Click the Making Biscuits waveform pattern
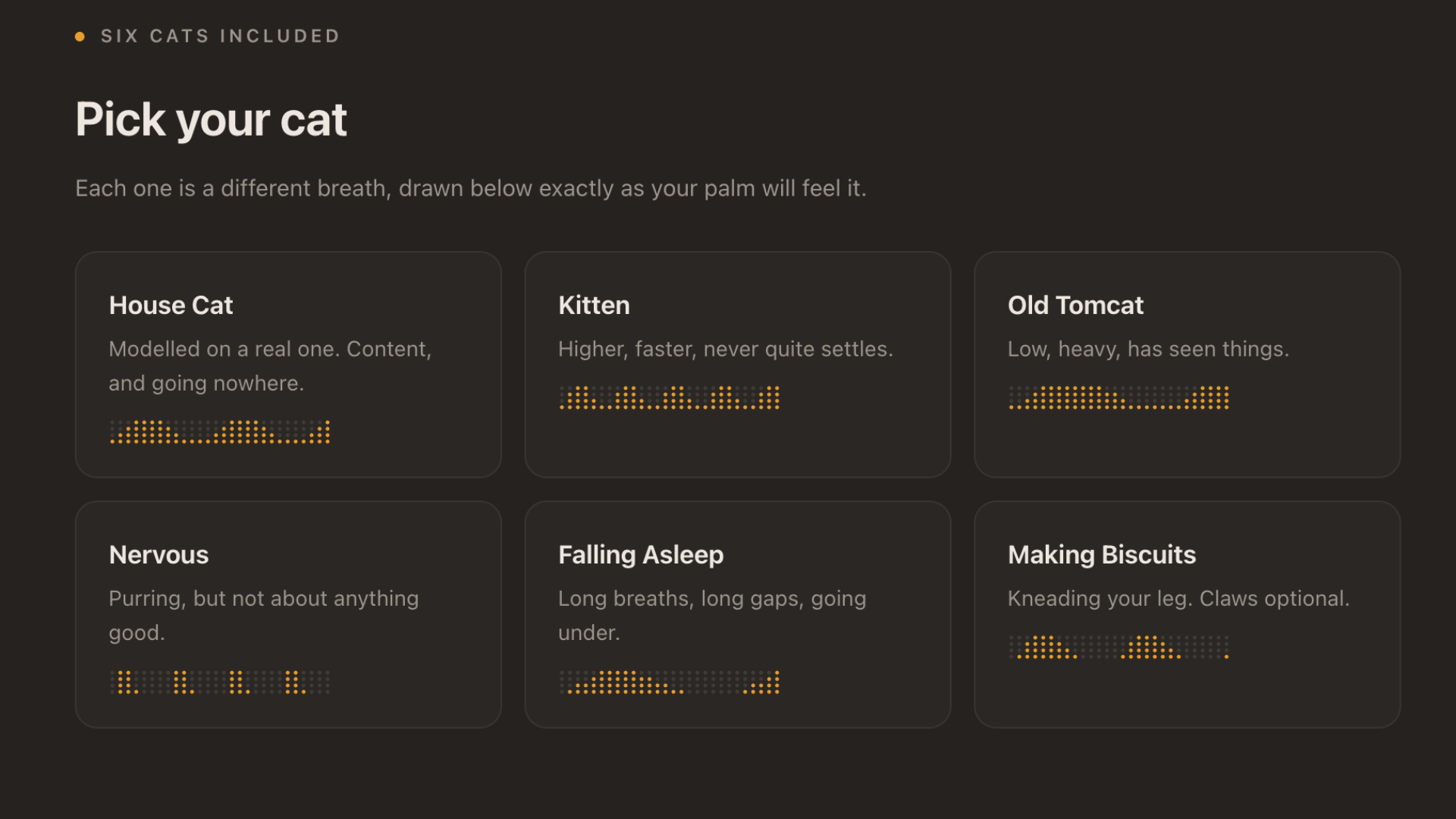Screen dimensions: 1456x819 tap(1119, 647)
